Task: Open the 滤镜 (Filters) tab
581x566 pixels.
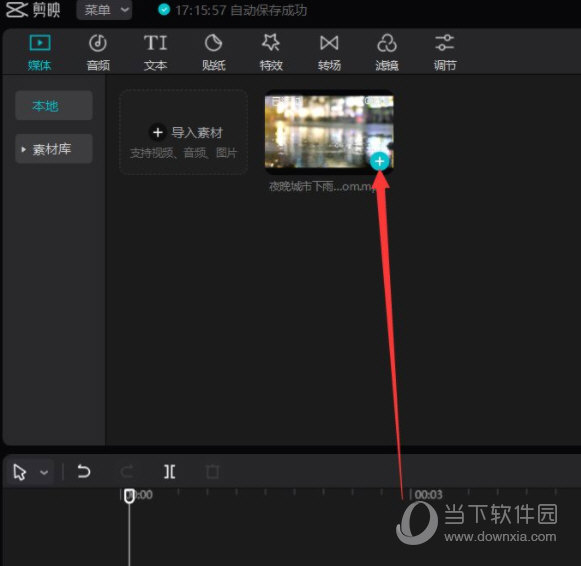Action: coord(387,53)
